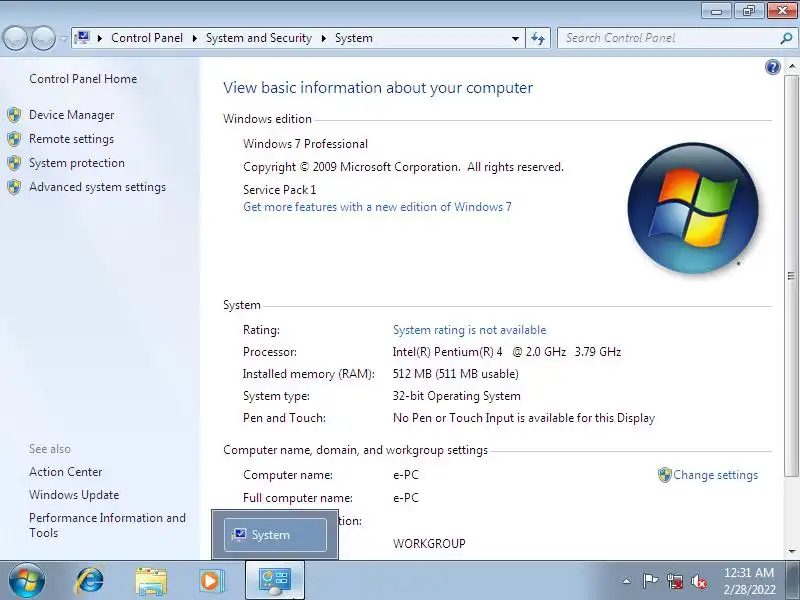The width and height of the screenshot is (800, 600).
Task: Open Advanced system settings
Action: point(97,187)
